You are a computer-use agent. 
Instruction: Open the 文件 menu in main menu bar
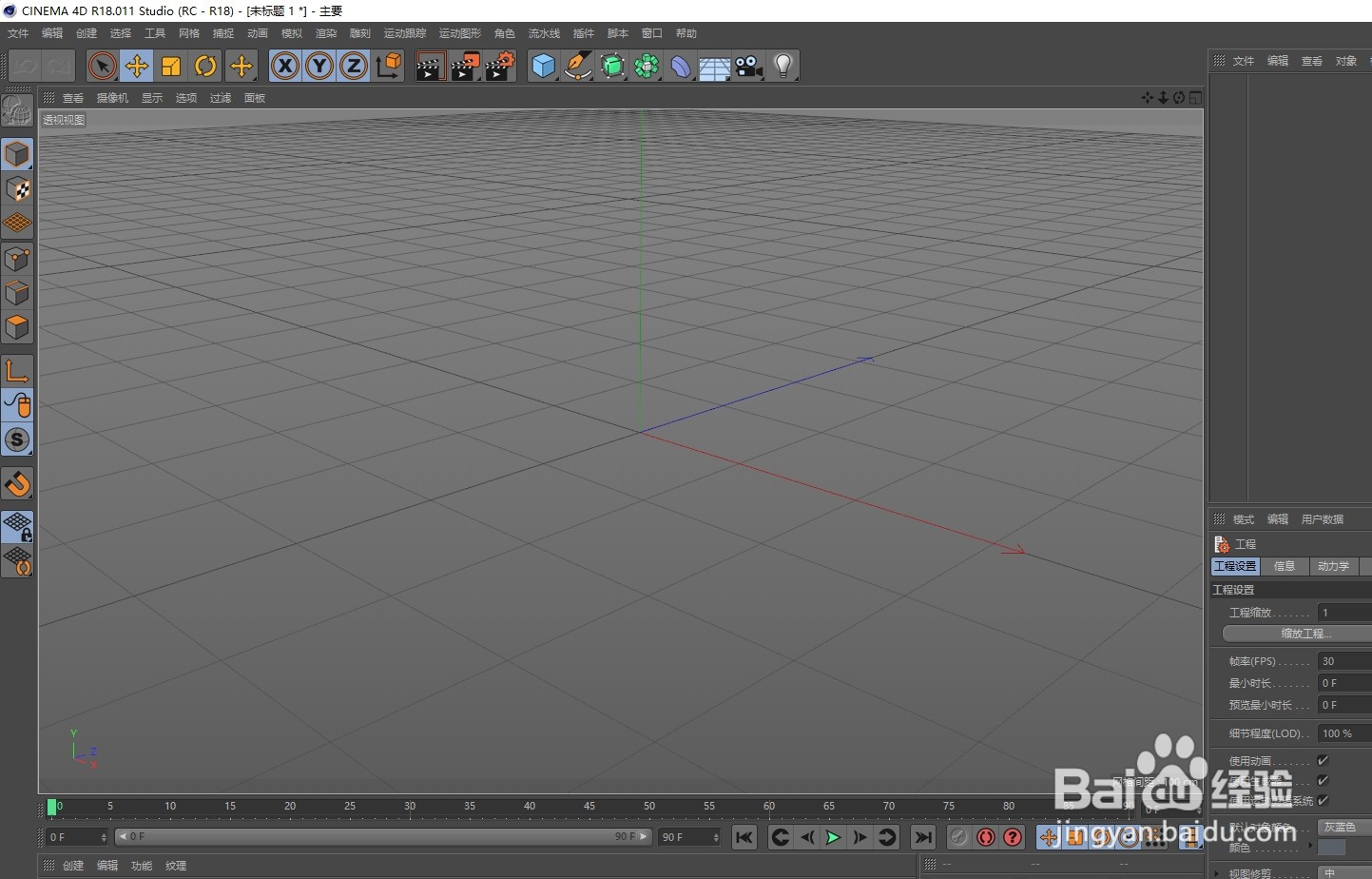[x=18, y=33]
